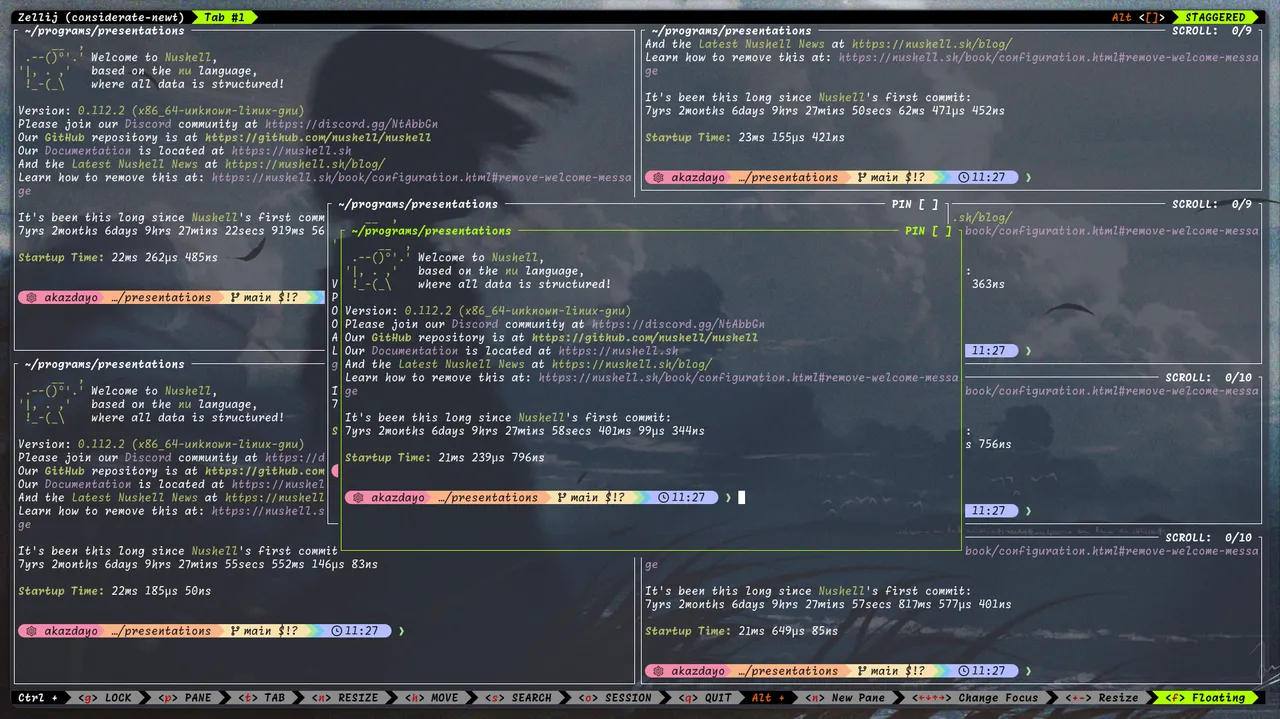
Task: Click git branch icon in pane with 22ms 185µs startup
Action: coord(235,631)
